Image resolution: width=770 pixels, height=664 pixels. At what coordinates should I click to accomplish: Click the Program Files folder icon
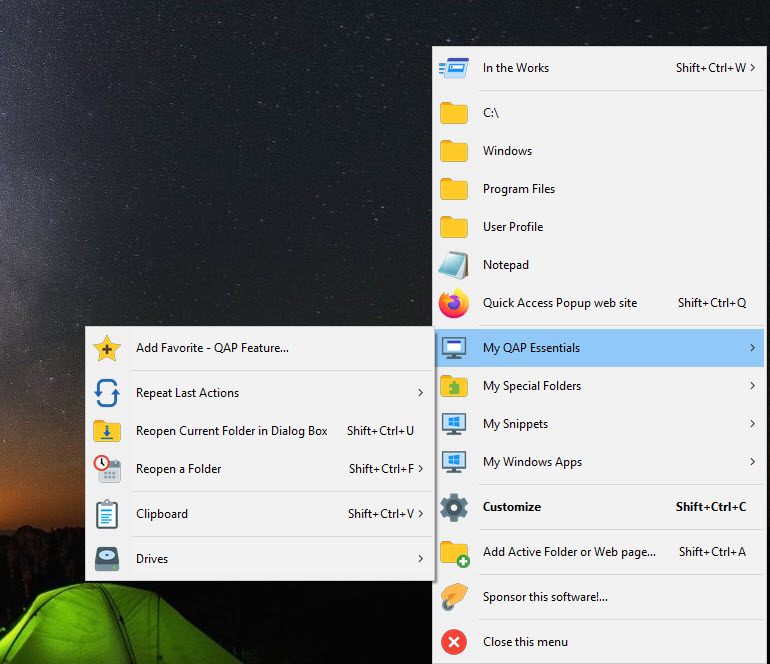point(453,189)
